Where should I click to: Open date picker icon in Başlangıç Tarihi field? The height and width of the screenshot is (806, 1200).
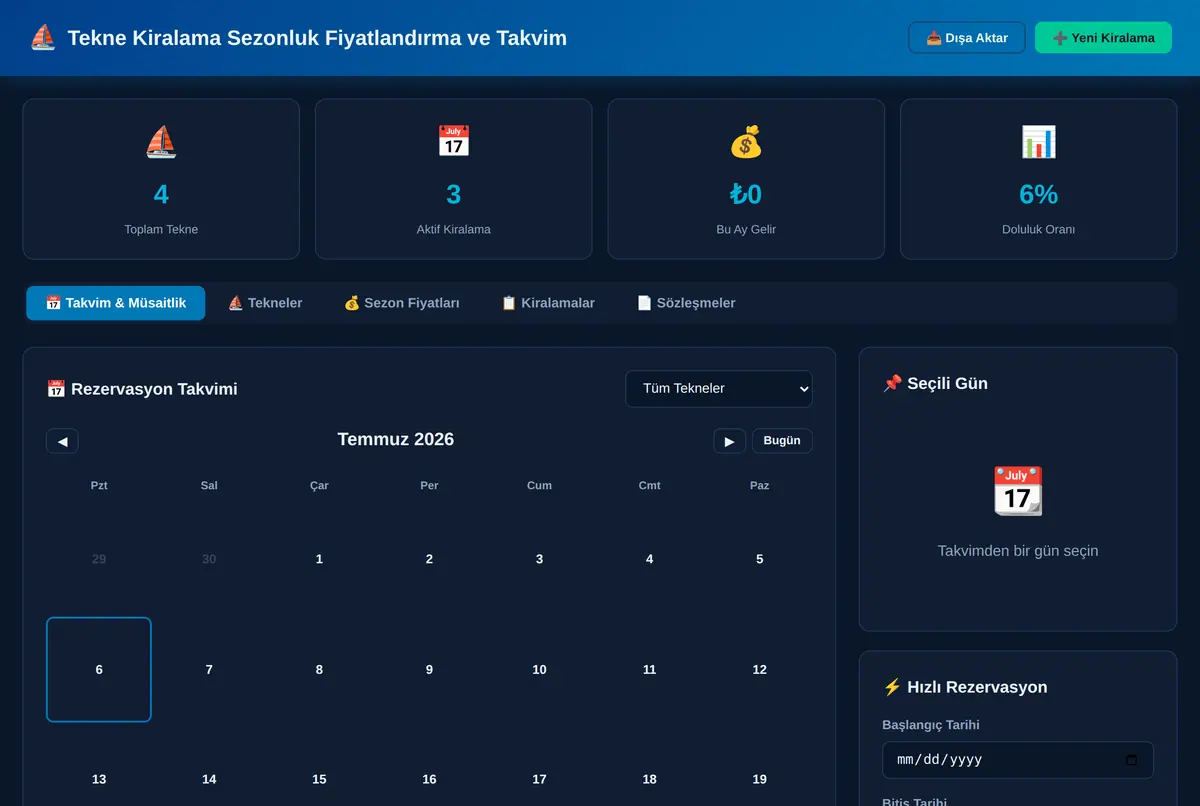1131,760
